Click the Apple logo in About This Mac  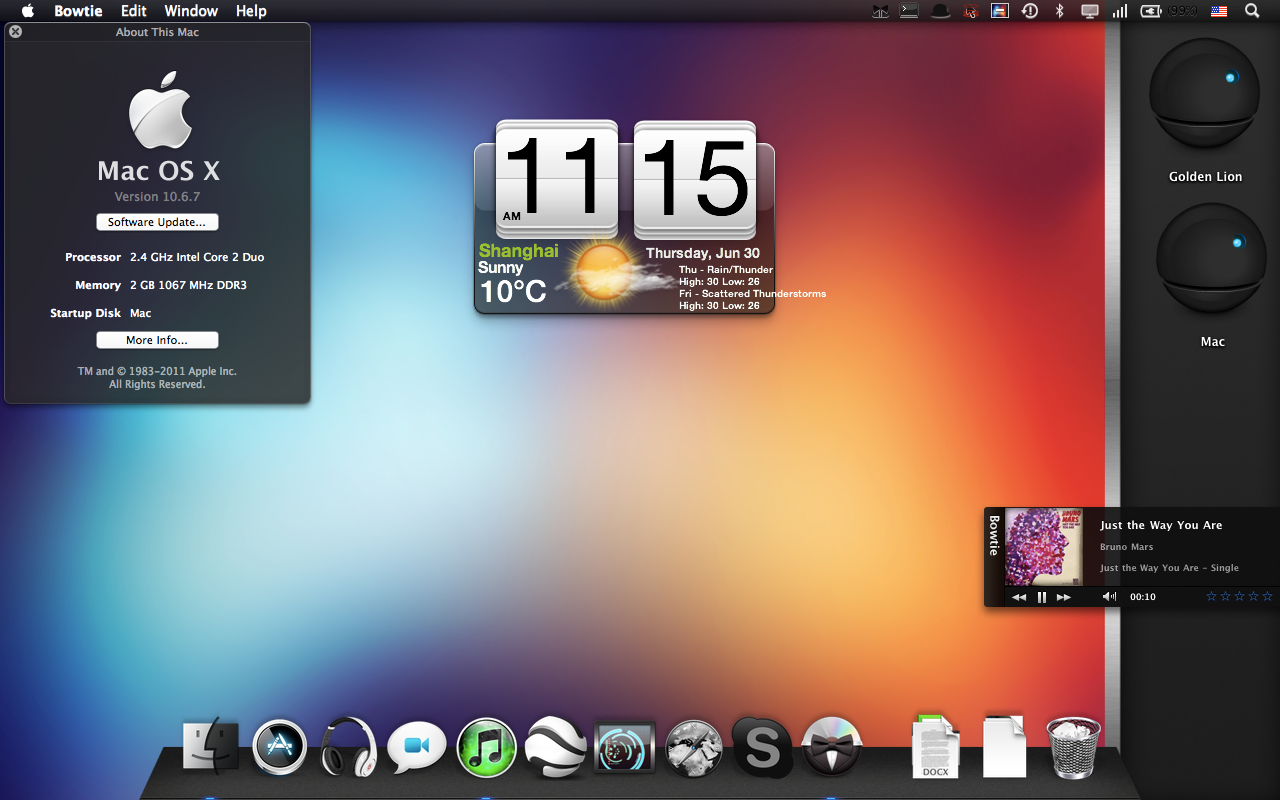(160, 110)
